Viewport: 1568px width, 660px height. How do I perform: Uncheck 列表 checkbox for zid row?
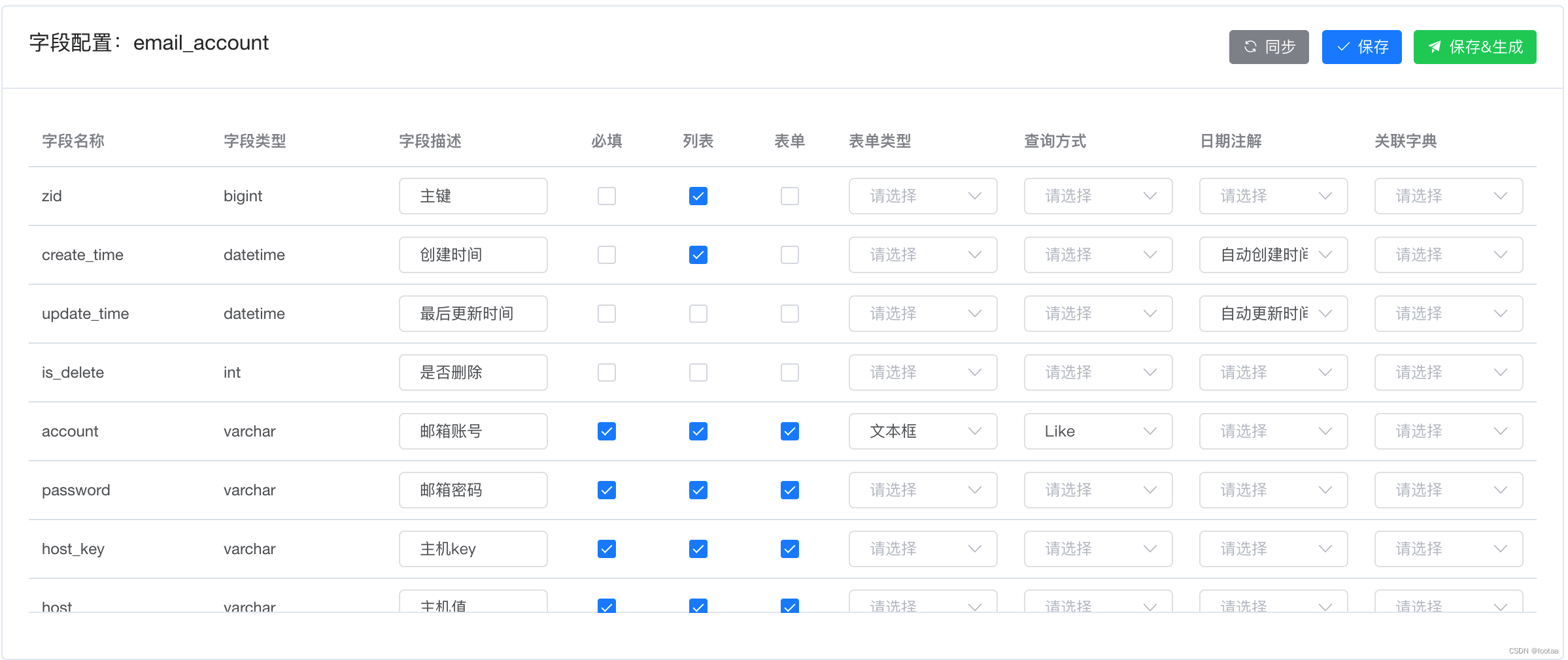point(698,196)
